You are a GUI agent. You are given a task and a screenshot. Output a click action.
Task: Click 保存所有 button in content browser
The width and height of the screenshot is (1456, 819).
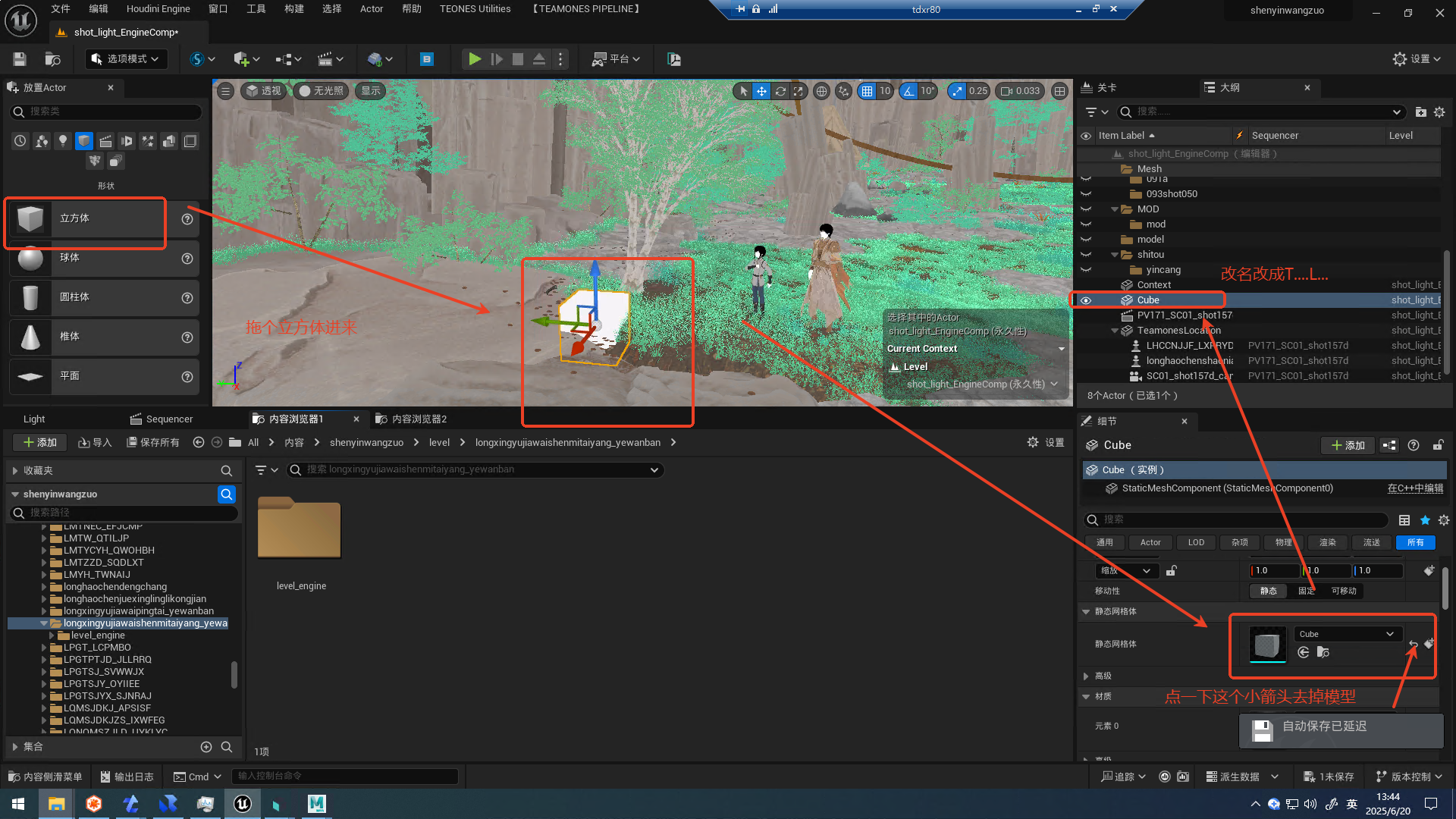click(x=153, y=443)
